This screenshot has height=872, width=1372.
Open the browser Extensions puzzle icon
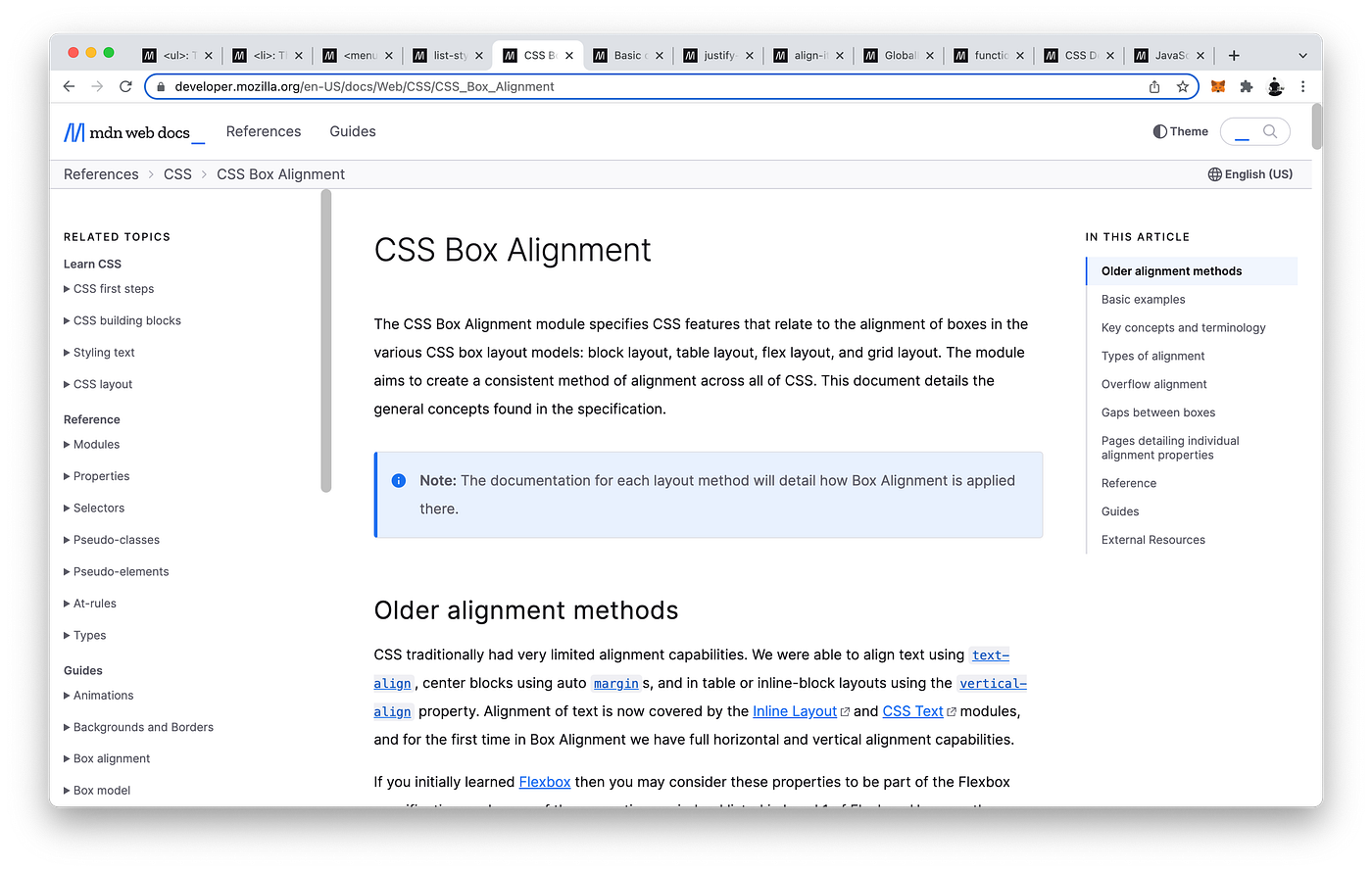point(1246,86)
